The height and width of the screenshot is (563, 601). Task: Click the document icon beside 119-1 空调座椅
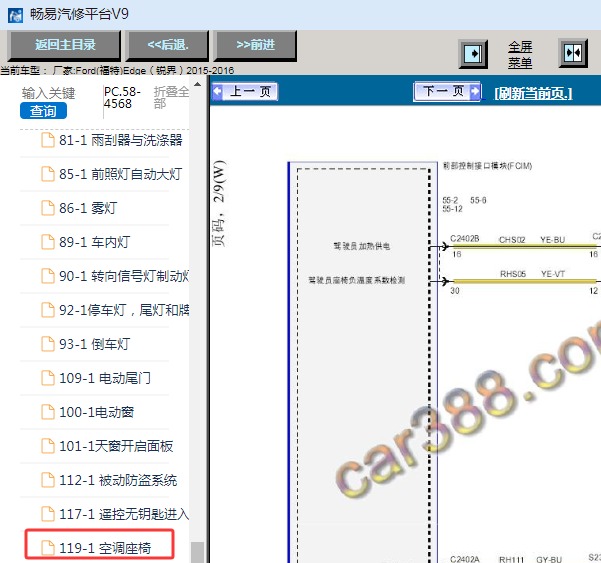click(x=48, y=548)
